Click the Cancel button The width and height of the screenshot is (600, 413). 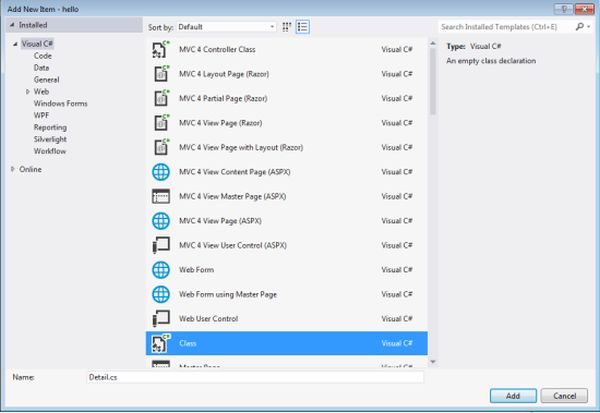click(x=564, y=396)
